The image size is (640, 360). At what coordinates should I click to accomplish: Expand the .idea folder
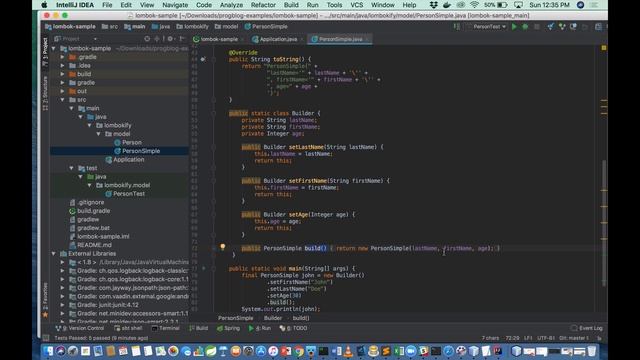pos(62,65)
